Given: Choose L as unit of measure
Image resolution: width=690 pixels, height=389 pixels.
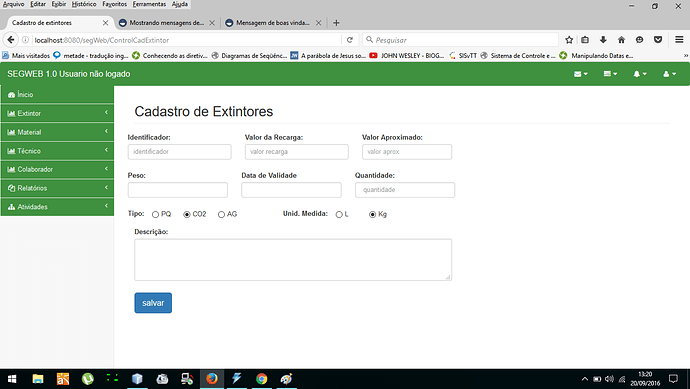Looking at the screenshot, I should (x=339, y=214).
